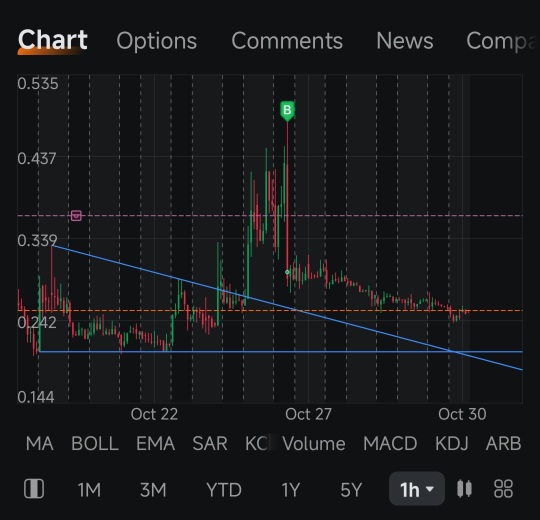Viewport: 540px width, 520px height.
Task: Enable the BOLL indicator
Action: pos(95,443)
